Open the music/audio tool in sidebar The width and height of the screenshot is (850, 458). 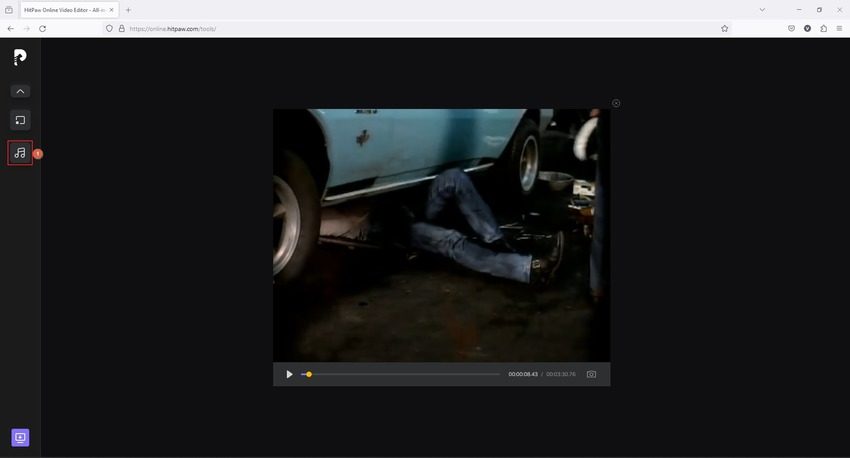coord(20,153)
